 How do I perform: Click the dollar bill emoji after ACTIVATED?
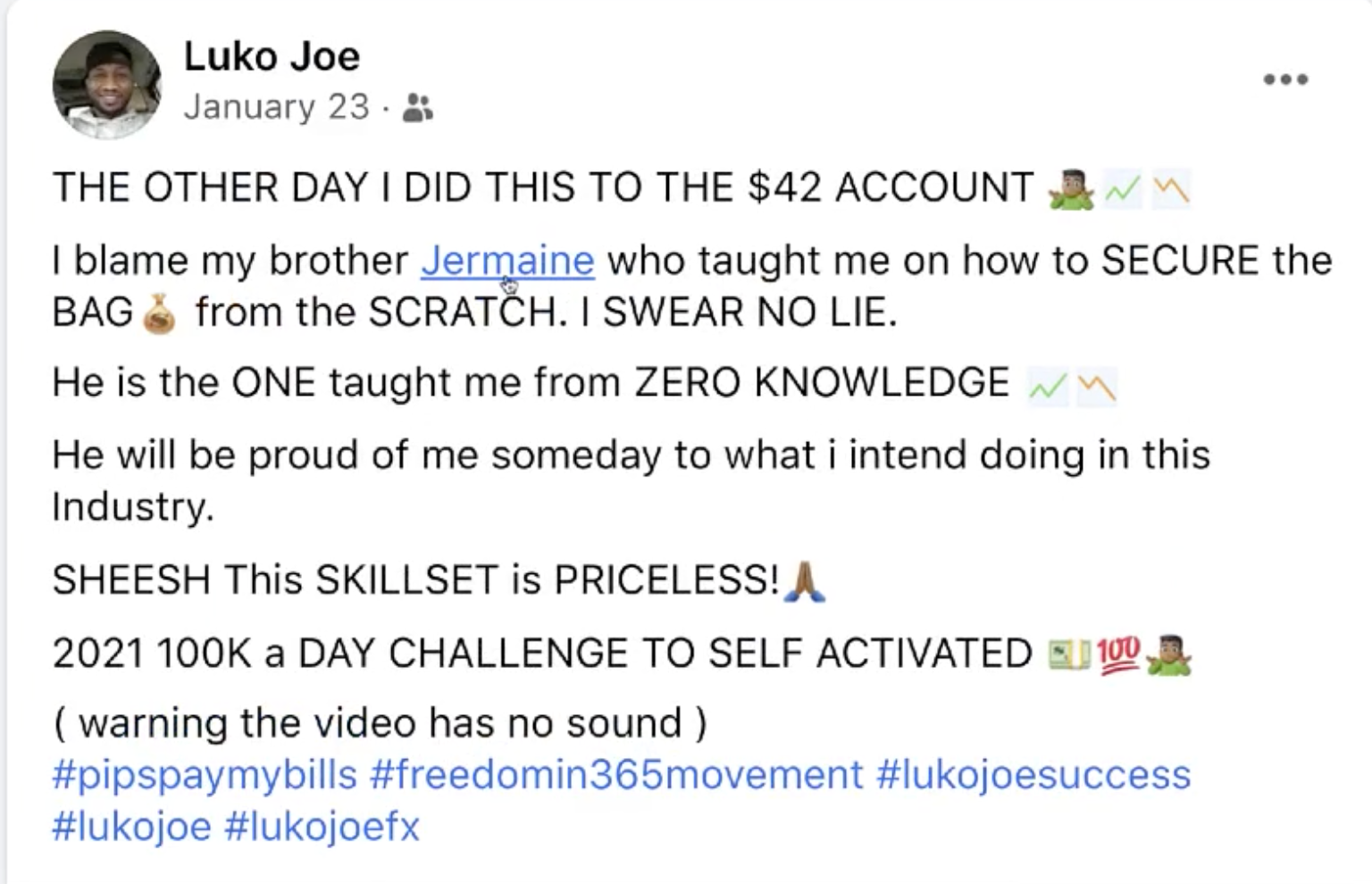(x=1068, y=655)
